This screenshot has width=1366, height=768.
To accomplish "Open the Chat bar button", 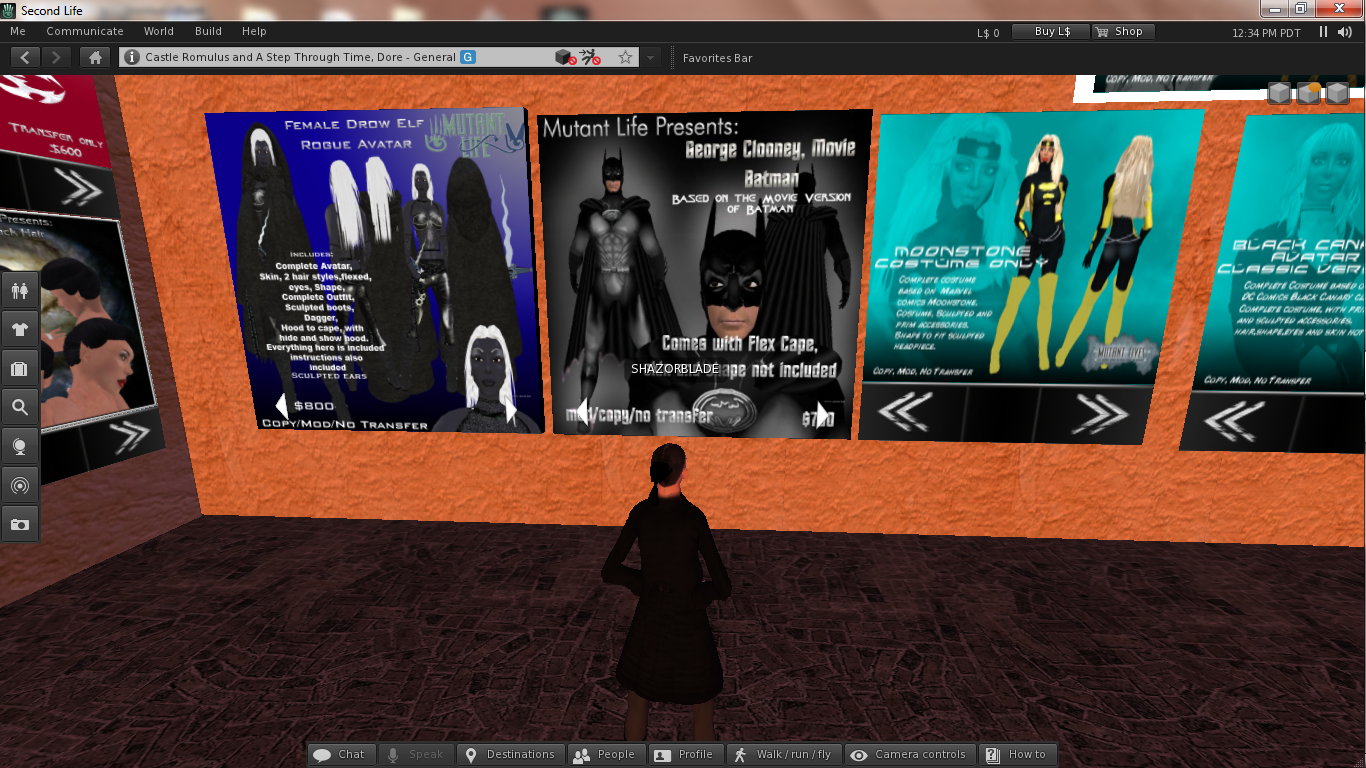I will point(341,754).
